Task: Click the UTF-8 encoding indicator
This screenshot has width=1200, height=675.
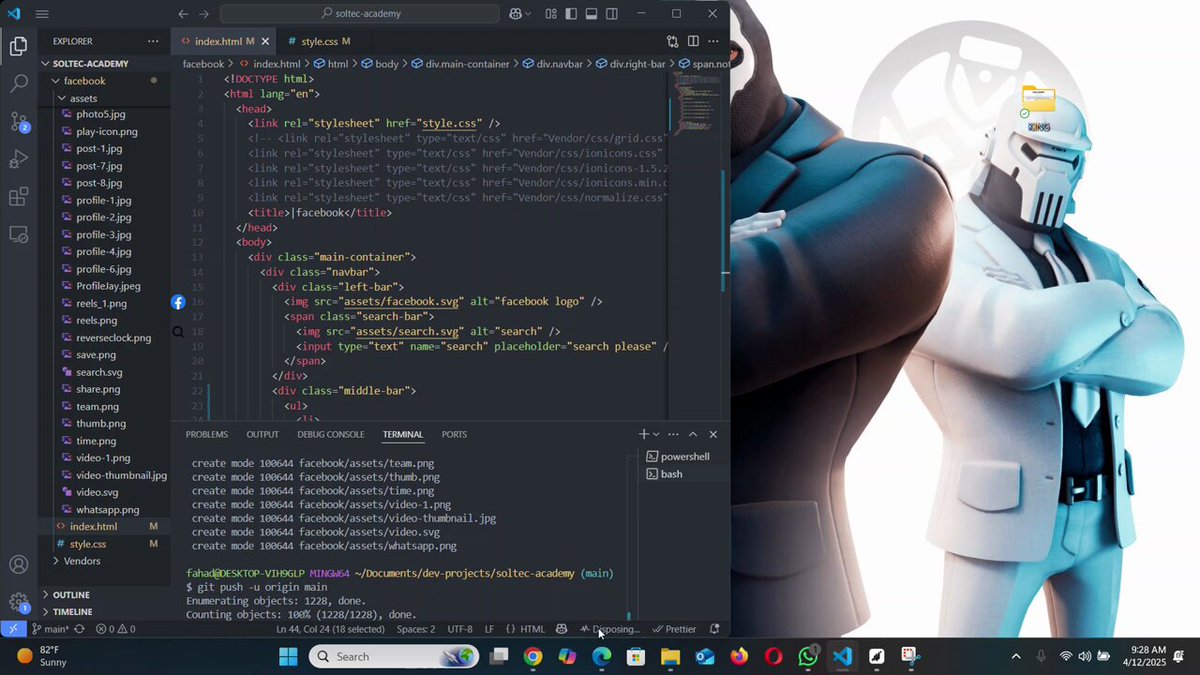Action: pyautogui.click(x=460, y=629)
